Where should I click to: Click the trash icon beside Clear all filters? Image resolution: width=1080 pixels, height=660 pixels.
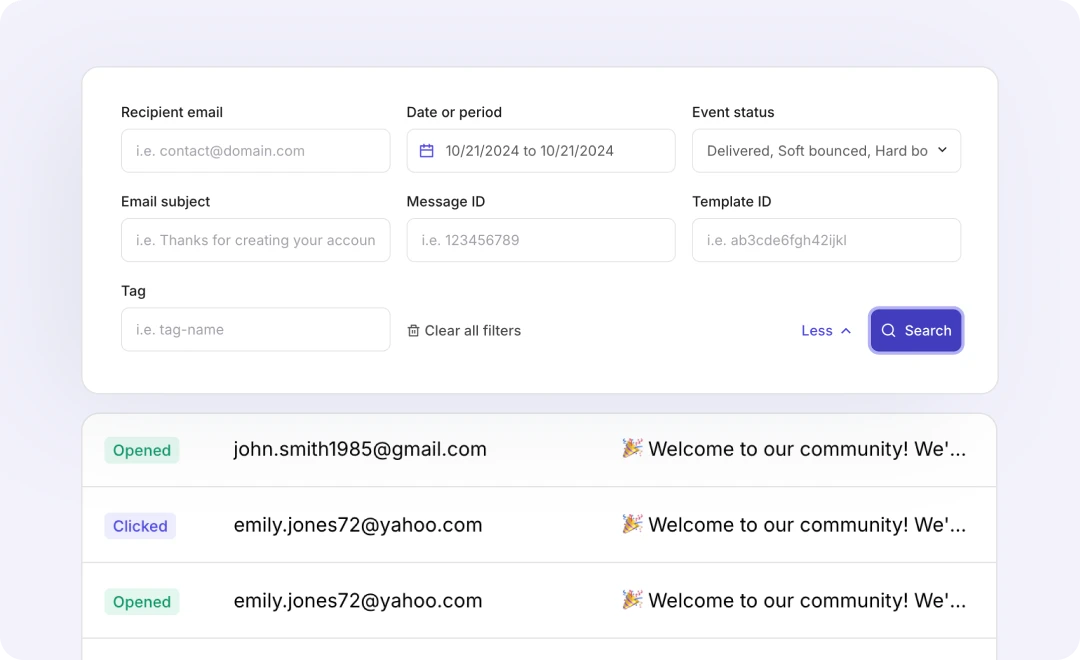click(x=413, y=331)
